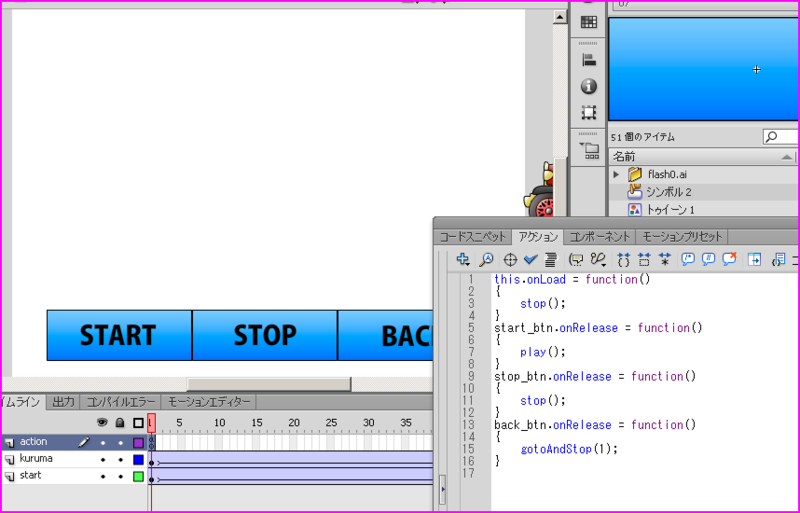Click the timeline playhead at frame 1
The width and height of the screenshot is (800, 513).
[x=152, y=423]
